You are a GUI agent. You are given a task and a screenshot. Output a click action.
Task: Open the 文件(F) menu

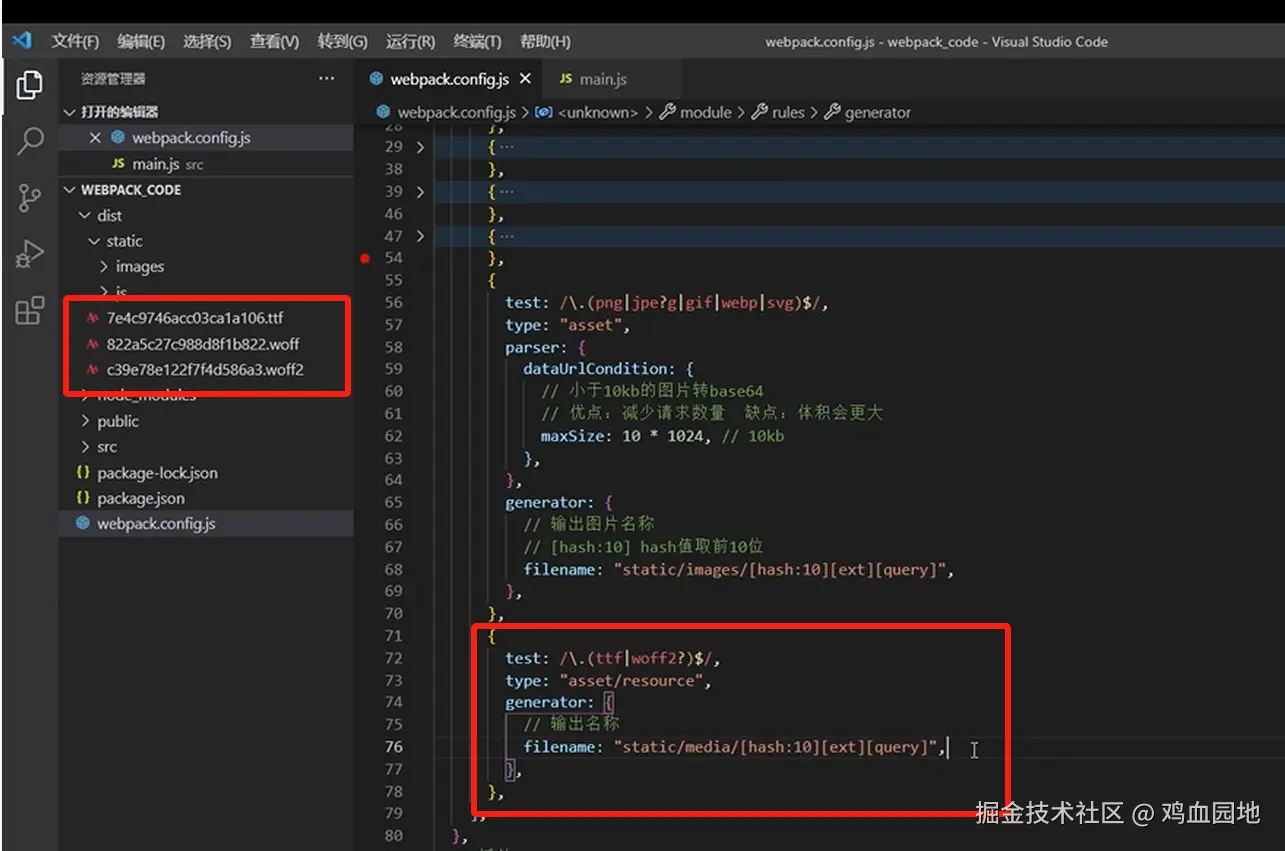point(75,41)
